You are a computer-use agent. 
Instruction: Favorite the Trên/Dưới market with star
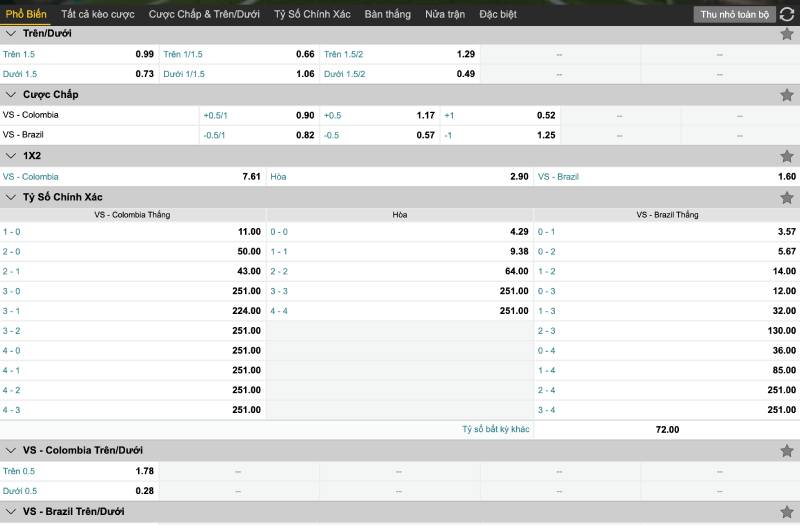787,34
